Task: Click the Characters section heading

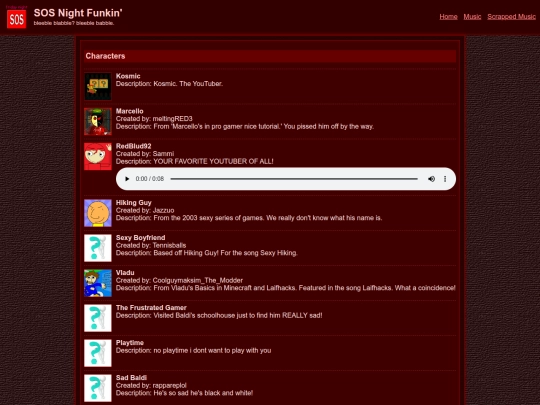Action: coord(105,56)
